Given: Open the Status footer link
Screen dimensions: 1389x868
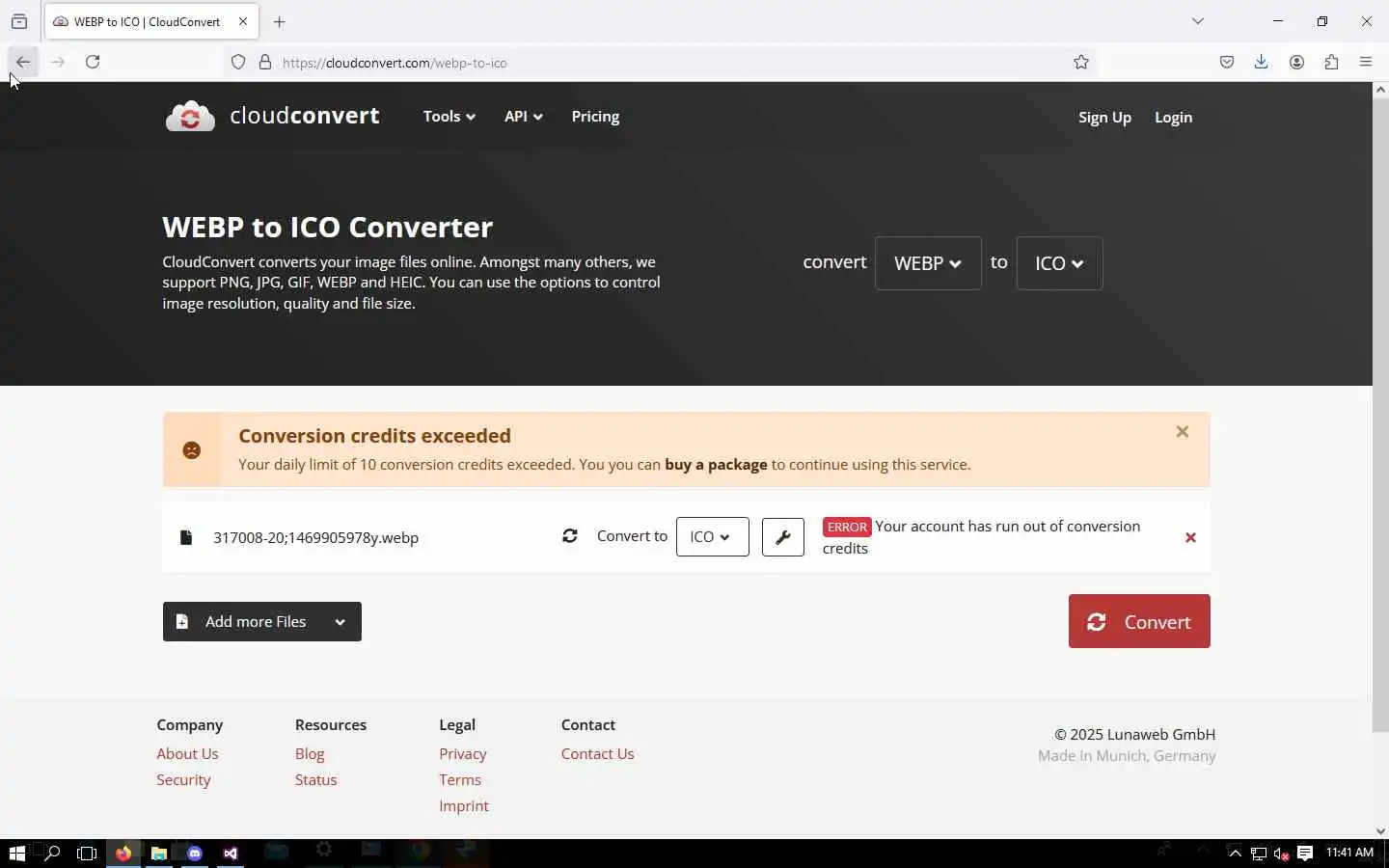Looking at the screenshot, I should [x=315, y=779].
